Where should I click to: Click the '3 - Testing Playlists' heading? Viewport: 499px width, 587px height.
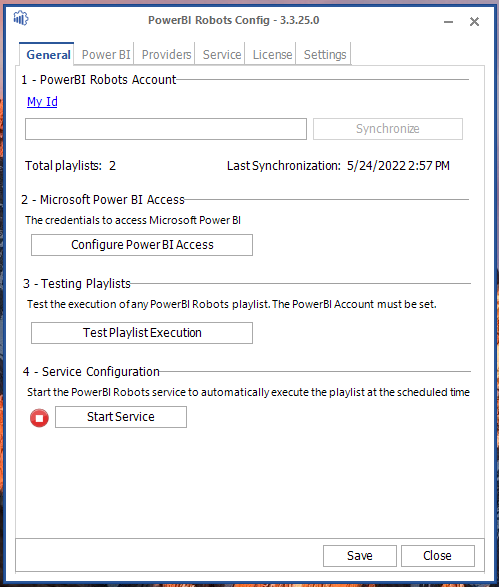[x=77, y=284]
